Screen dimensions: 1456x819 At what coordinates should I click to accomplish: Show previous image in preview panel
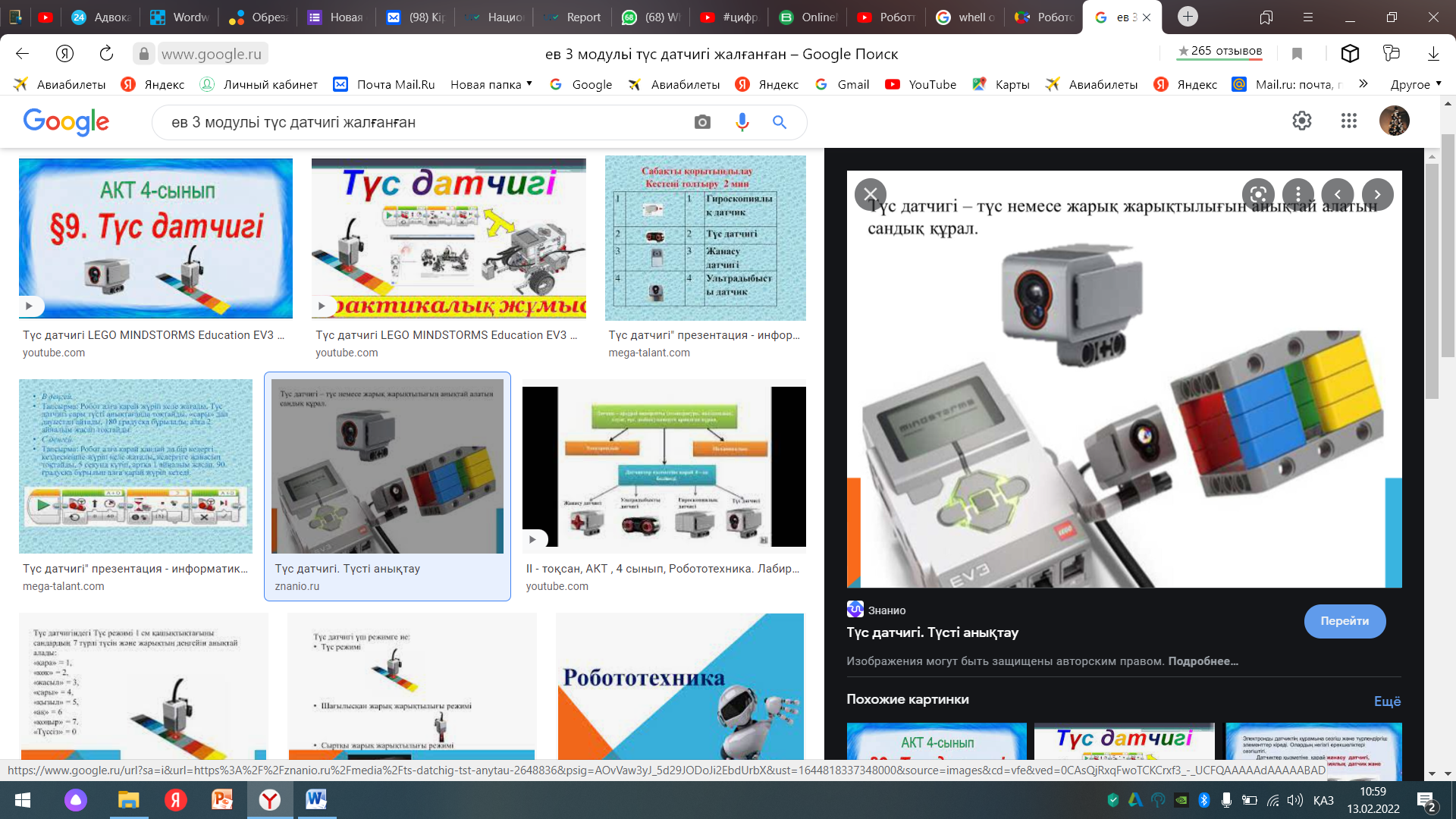[x=1338, y=194]
